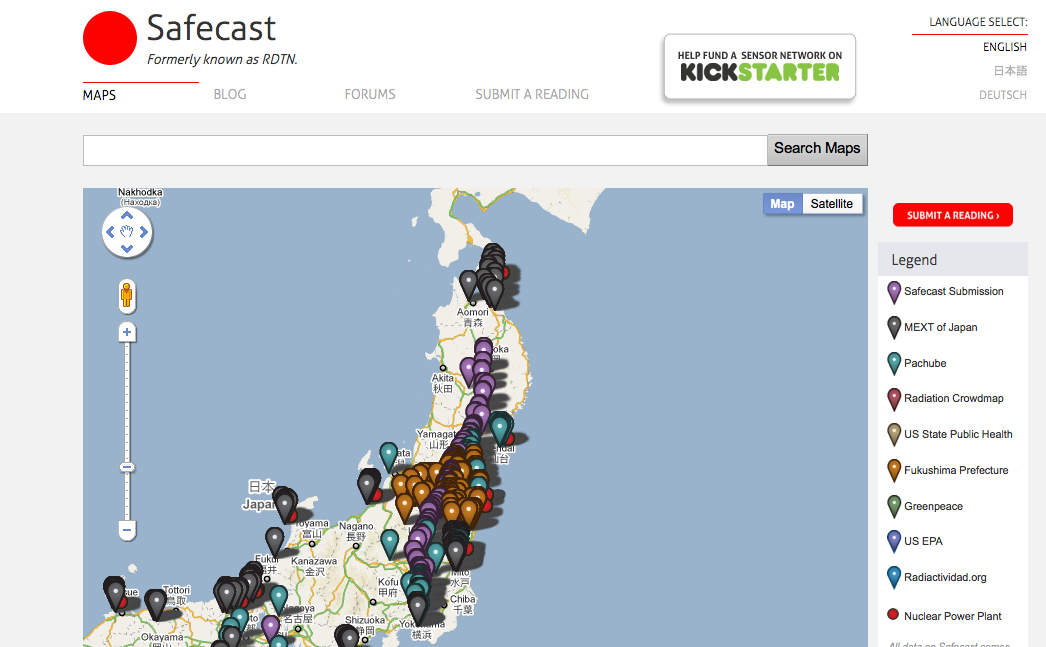Click the Fukushima Prefecture legend label

pyautogui.click(x=956, y=470)
